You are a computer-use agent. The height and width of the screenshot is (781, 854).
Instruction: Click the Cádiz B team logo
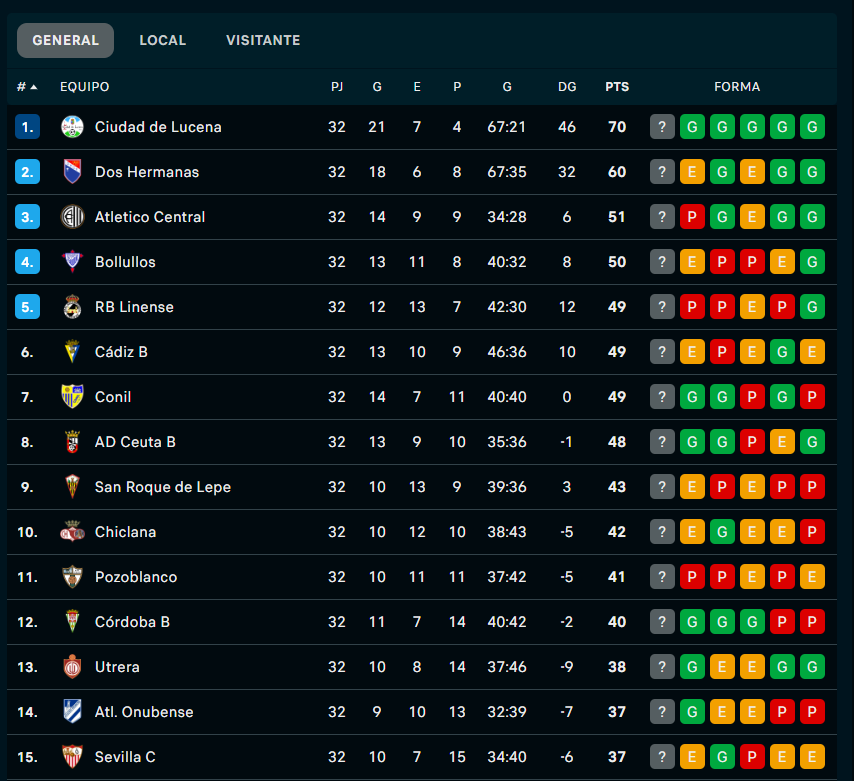click(x=72, y=352)
